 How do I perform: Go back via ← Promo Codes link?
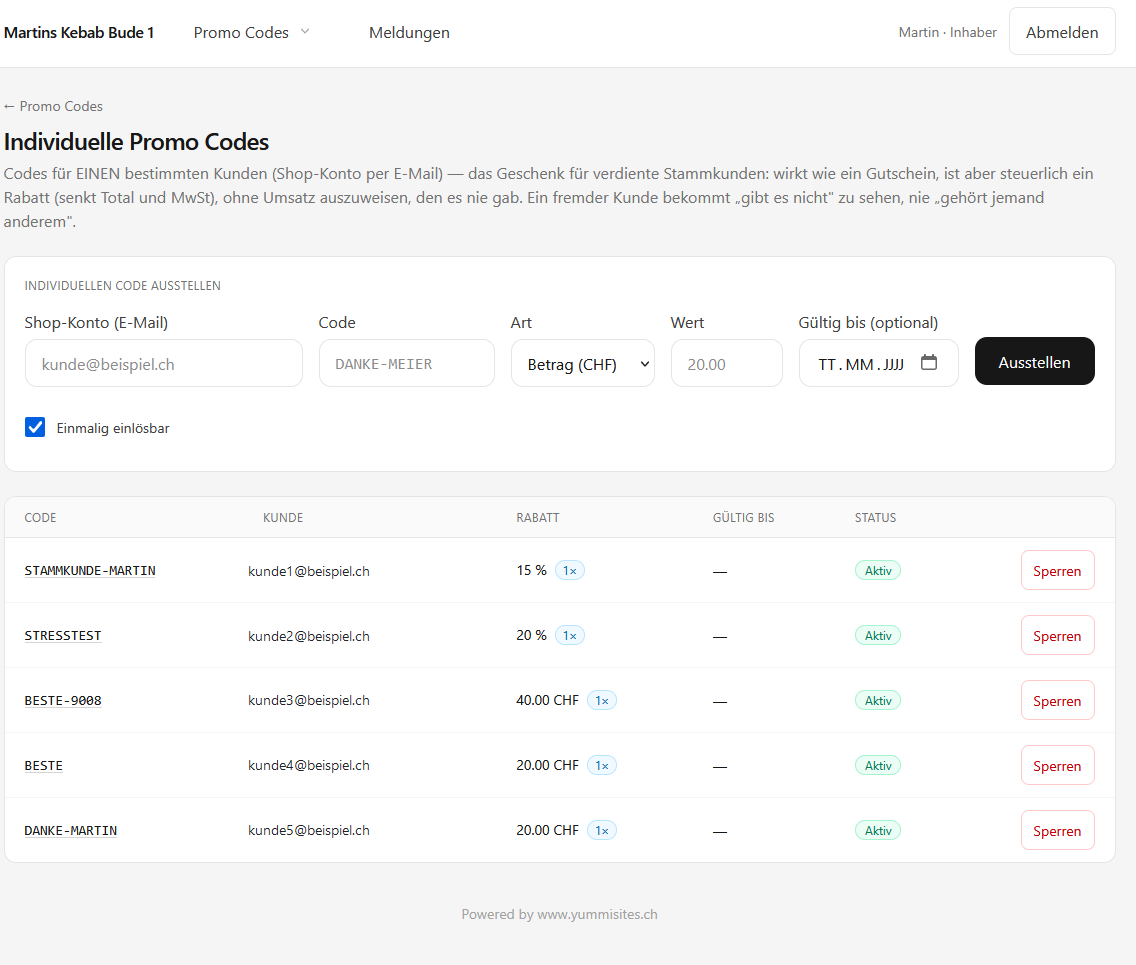pos(54,106)
